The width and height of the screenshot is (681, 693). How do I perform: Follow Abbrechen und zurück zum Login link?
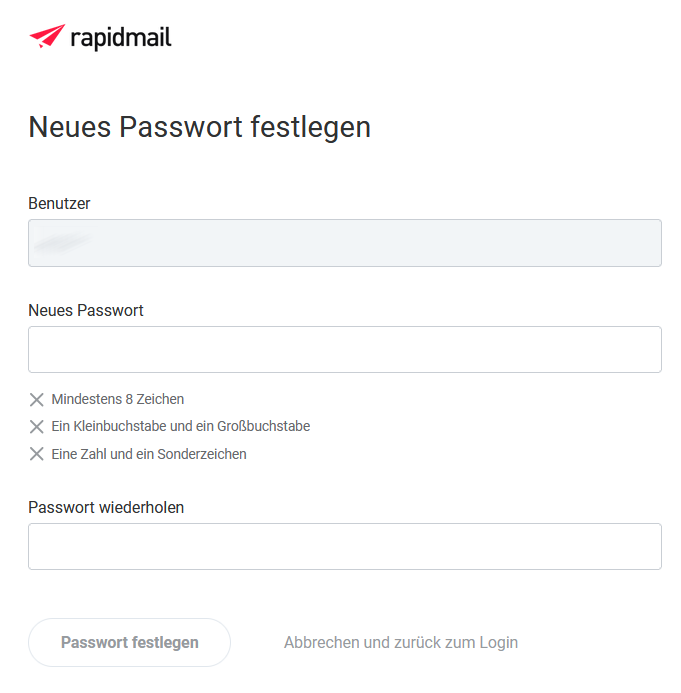[401, 643]
